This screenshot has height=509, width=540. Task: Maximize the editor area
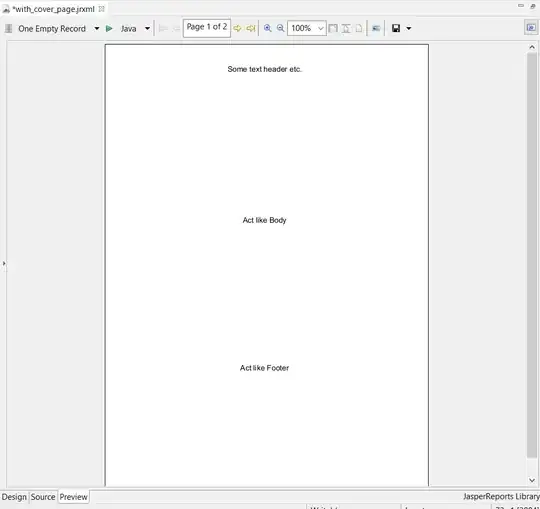click(533, 6)
